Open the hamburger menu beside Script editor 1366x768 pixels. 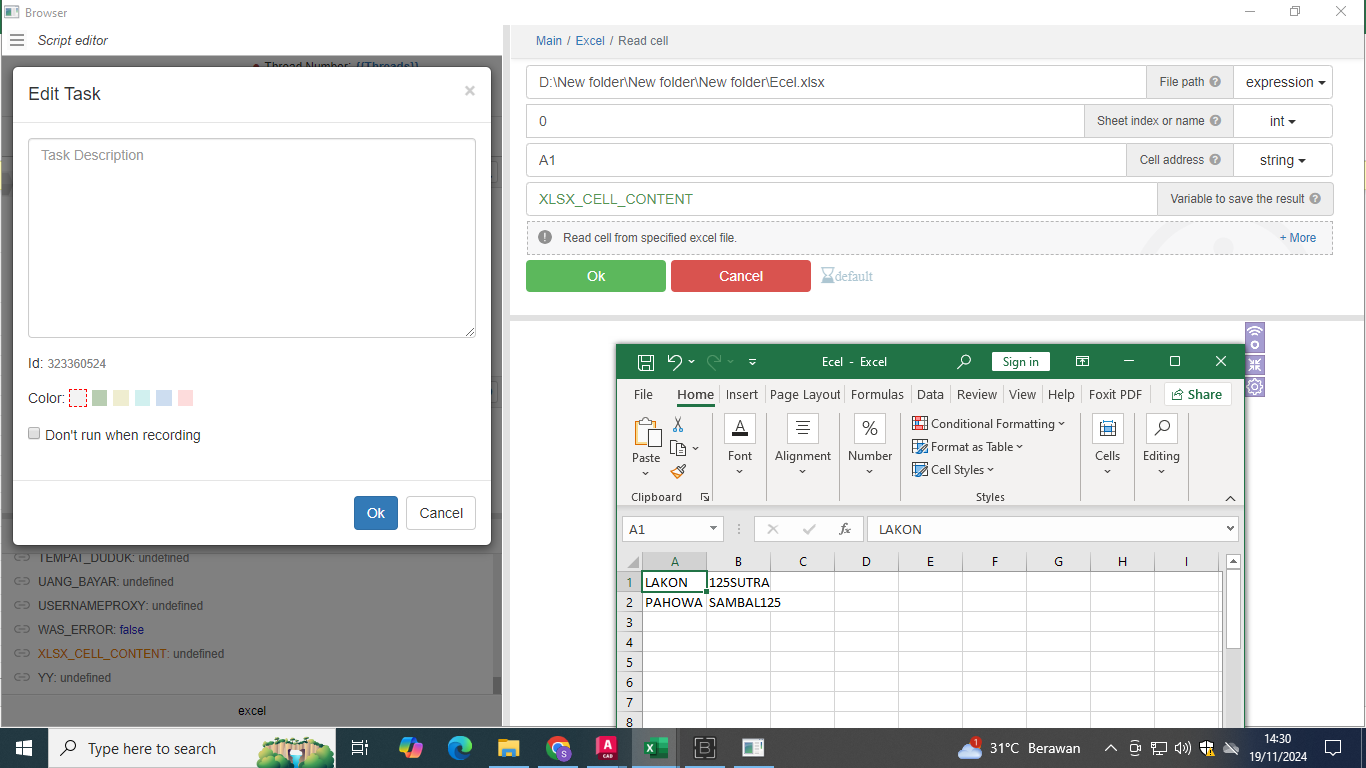16,41
